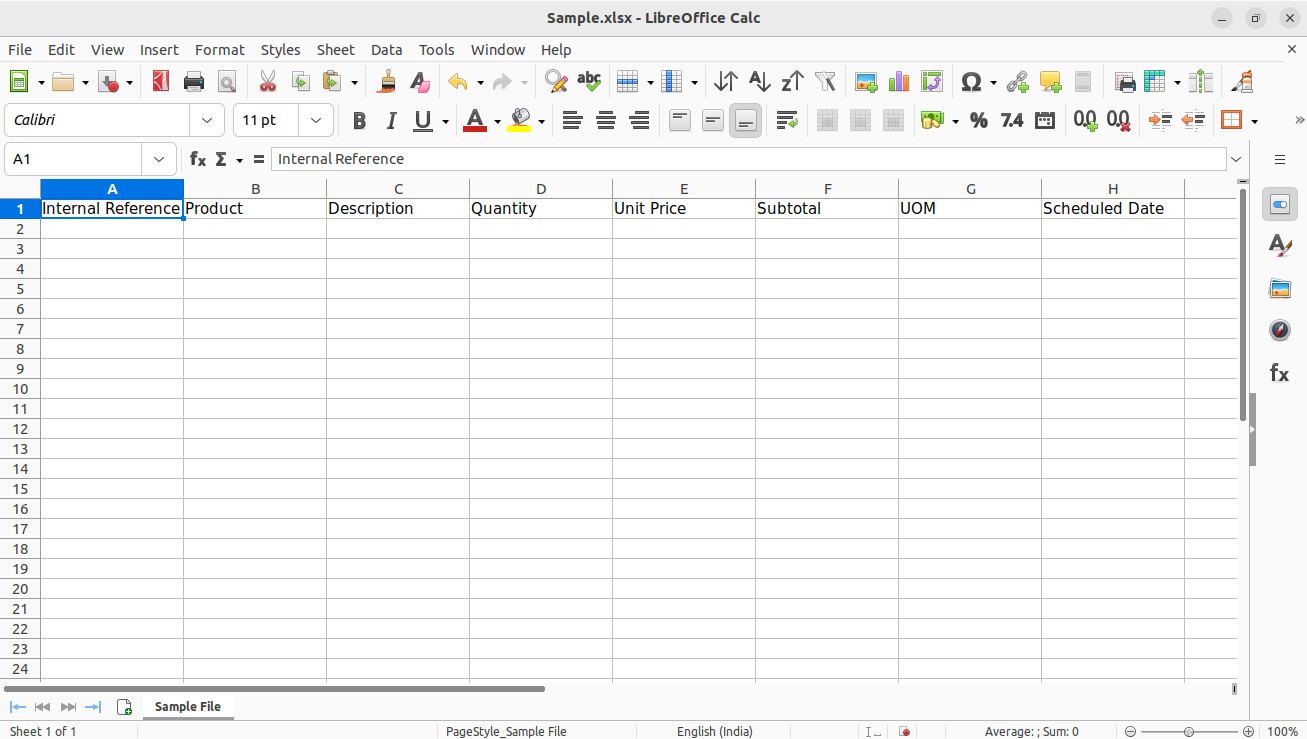
Task: Apply red font color
Action: click(x=475, y=121)
